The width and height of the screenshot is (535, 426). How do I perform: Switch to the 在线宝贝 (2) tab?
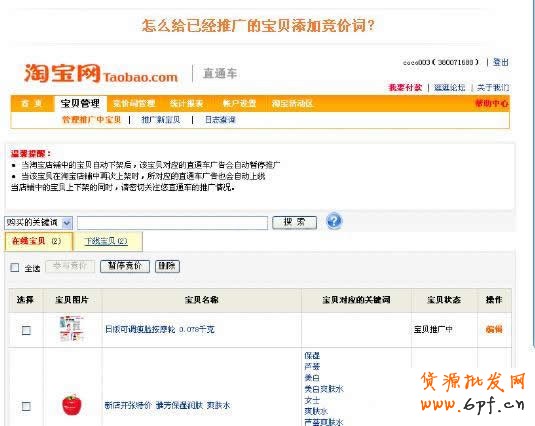click(39, 241)
